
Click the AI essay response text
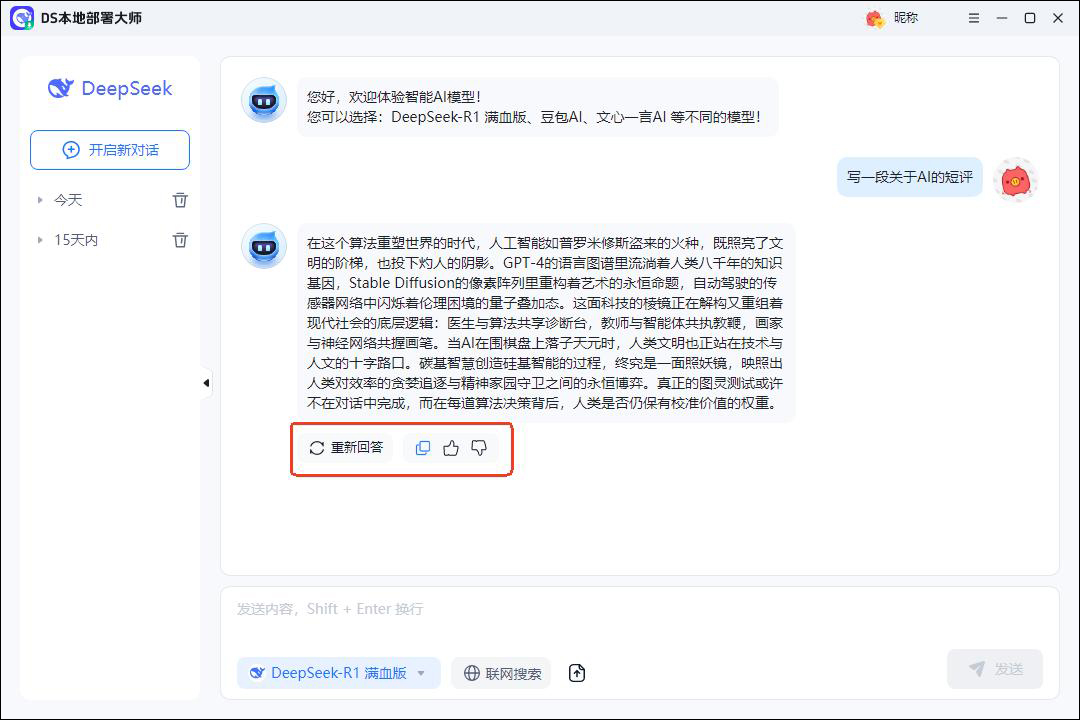tap(546, 322)
